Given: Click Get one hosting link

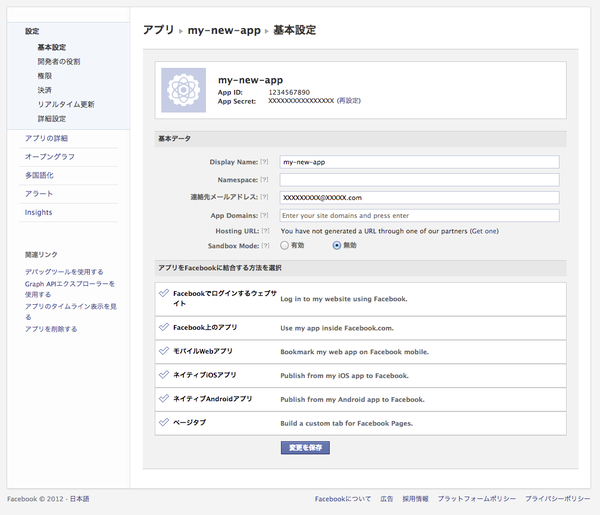Looking at the screenshot, I should tap(484, 231).
